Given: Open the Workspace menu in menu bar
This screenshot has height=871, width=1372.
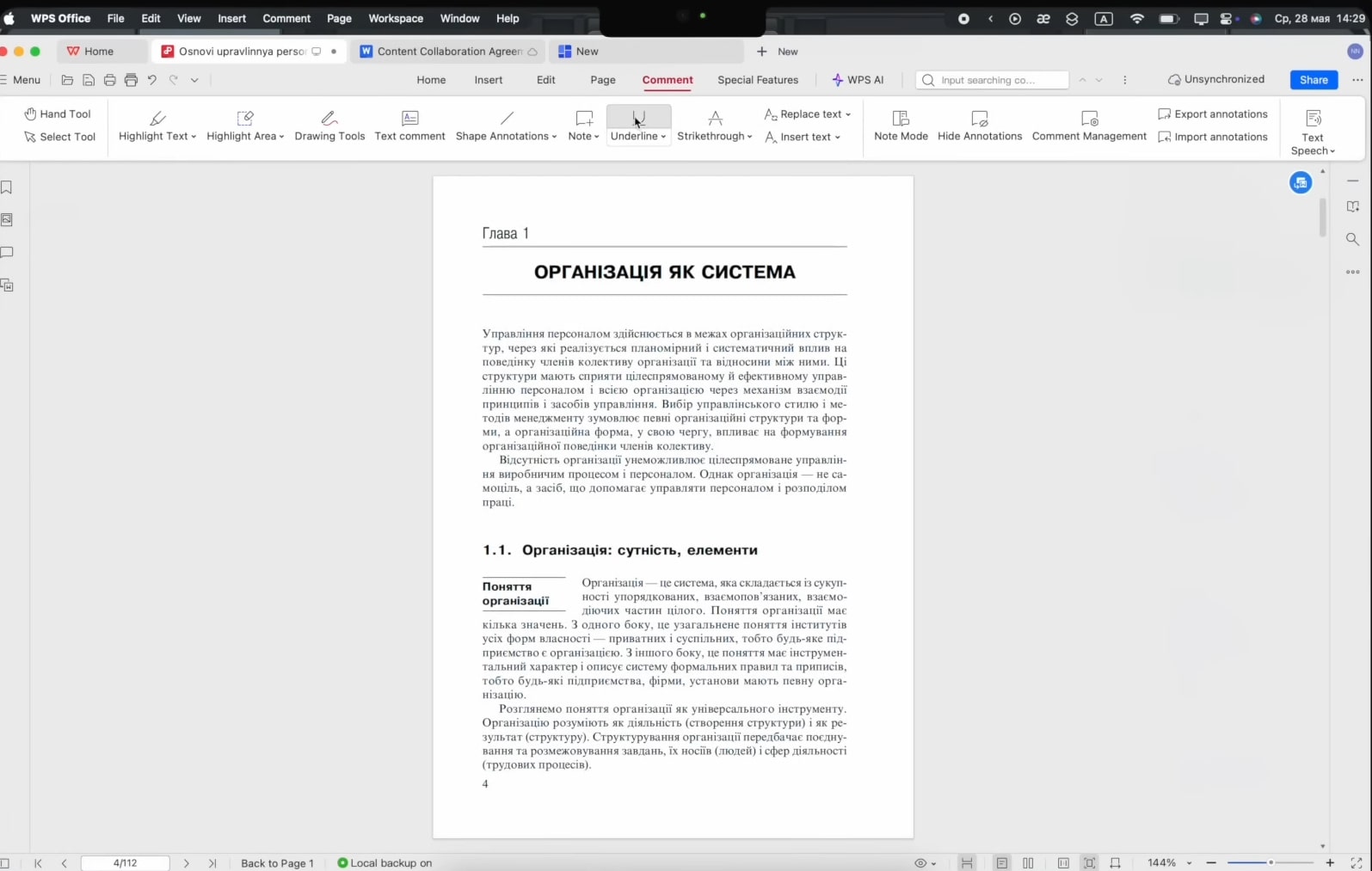Looking at the screenshot, I should (x=396, y=18).
